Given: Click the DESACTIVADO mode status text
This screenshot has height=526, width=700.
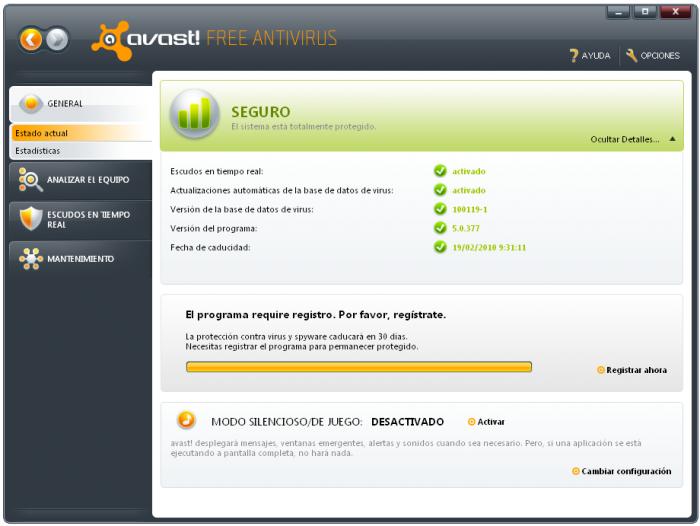Looking at the screenshot, I should click(x=408, y=422).
